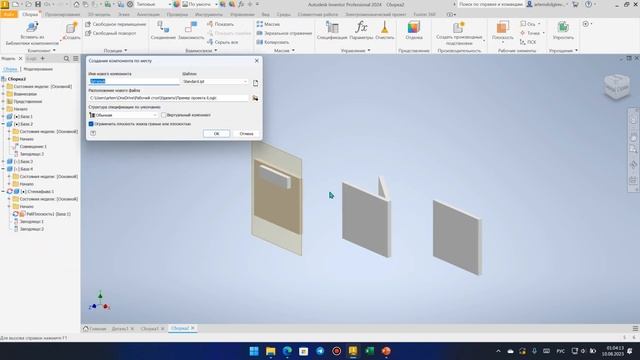Viewport: 640px width, 360px height.
Task: Click the help icon in the dialog
Action: (93, 133)
